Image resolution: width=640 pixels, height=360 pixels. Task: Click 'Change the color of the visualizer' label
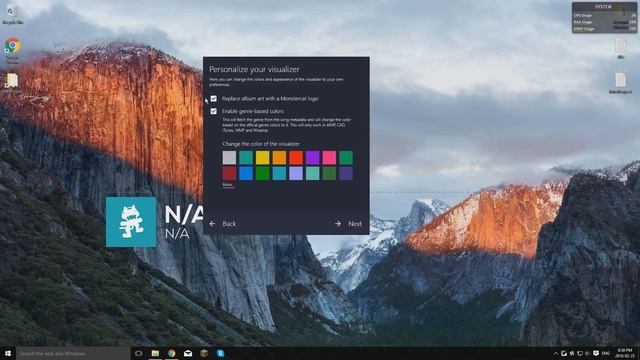(x=261, y=144)
